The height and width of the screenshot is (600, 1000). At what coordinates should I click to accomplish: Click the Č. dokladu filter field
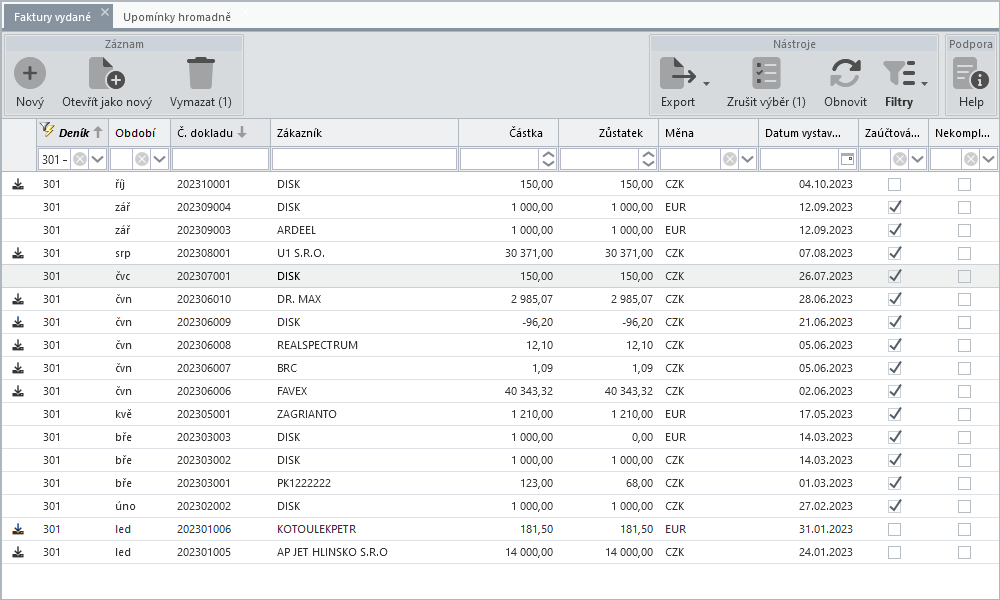tap(221, 159)
